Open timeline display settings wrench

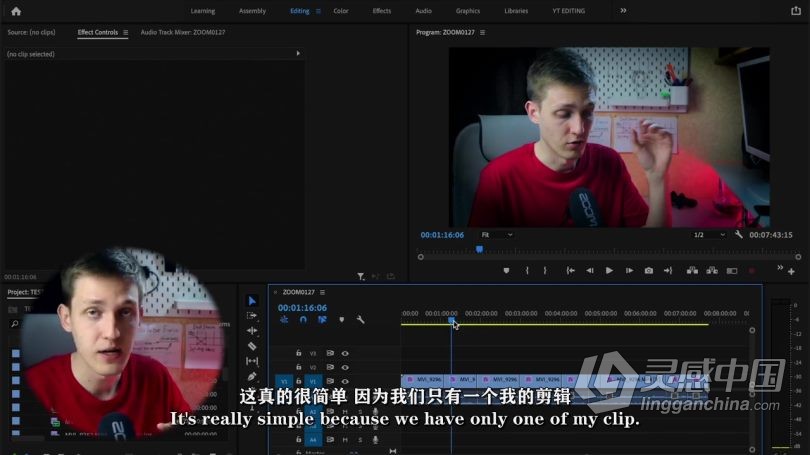coord(360,320)
